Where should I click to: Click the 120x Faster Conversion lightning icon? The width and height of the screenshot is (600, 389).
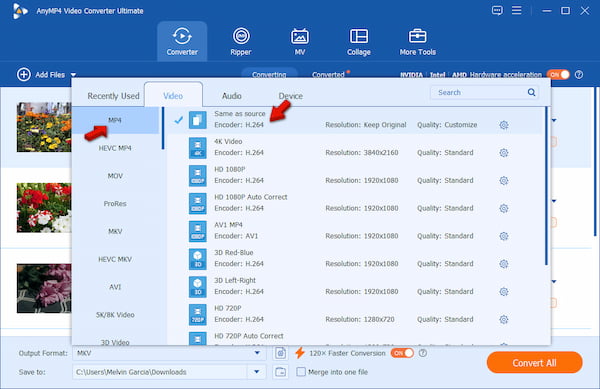[x=300, y=353]
